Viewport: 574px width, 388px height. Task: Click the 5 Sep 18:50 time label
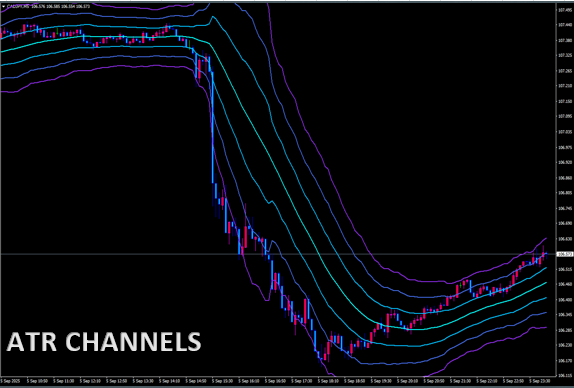pyautogui.click(x=355, y=381)
